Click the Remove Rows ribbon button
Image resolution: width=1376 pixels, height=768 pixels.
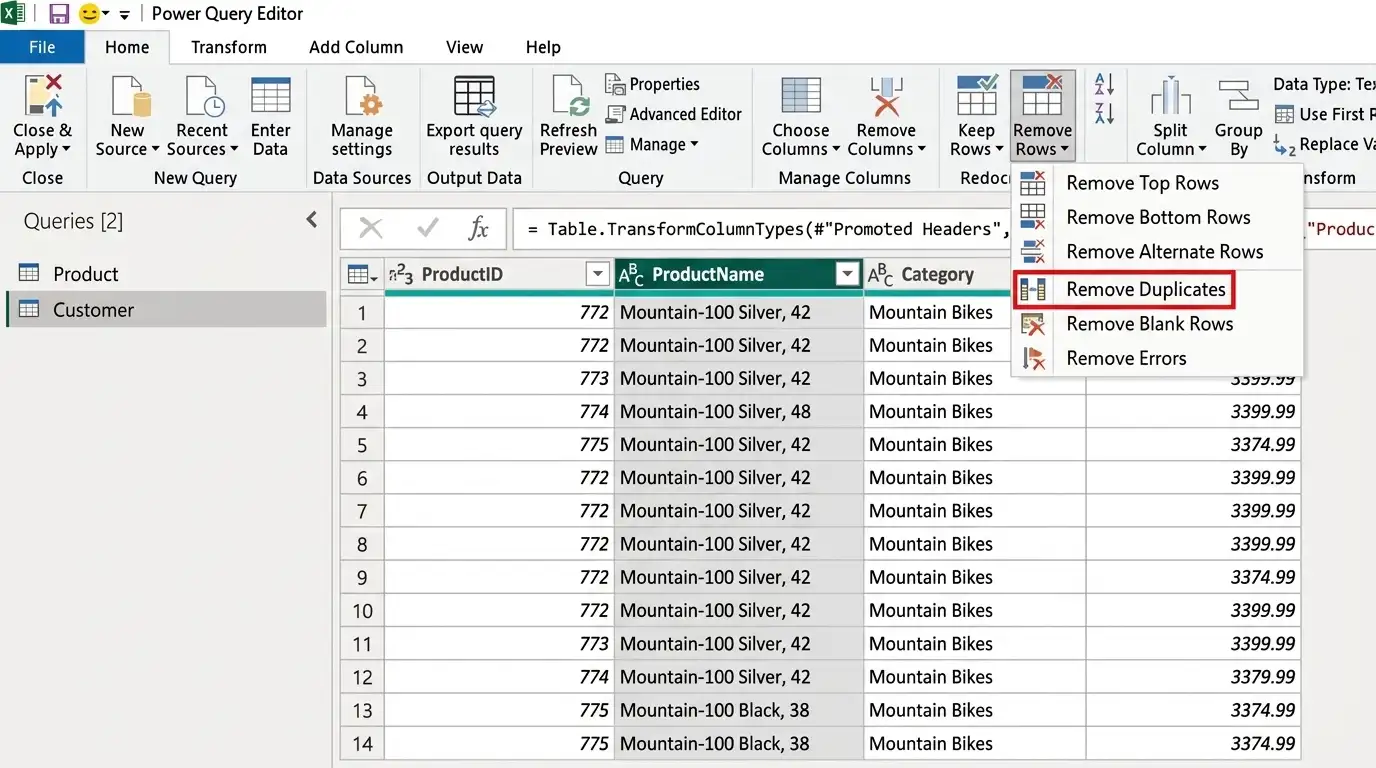[1042, 117]
